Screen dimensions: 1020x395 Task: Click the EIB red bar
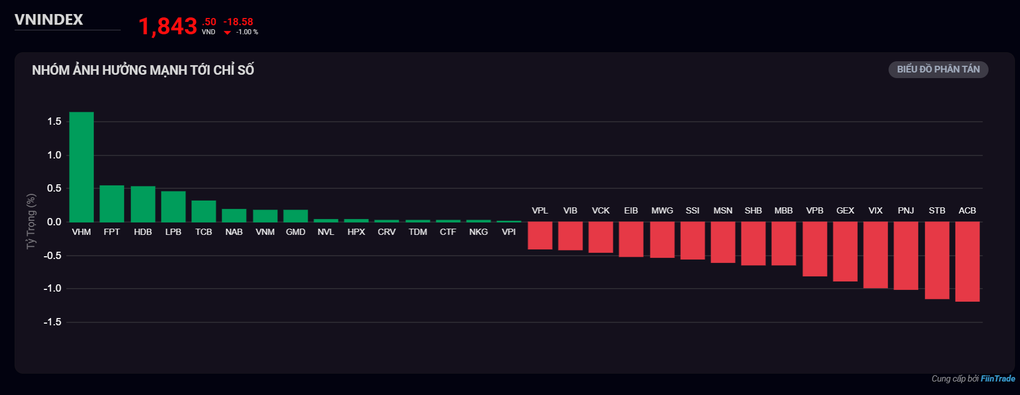click(x=632, y=239)
